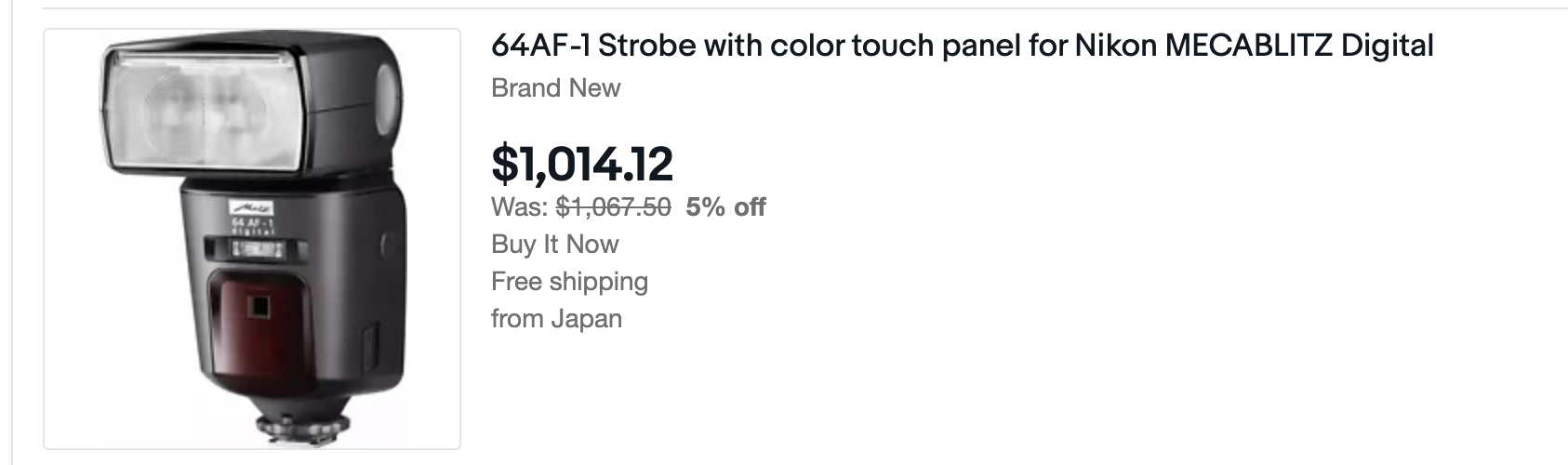Open the 64AF-1 Strobe listing title
The height and width of the screenshot is (465, 1568).
pos(962,46)
